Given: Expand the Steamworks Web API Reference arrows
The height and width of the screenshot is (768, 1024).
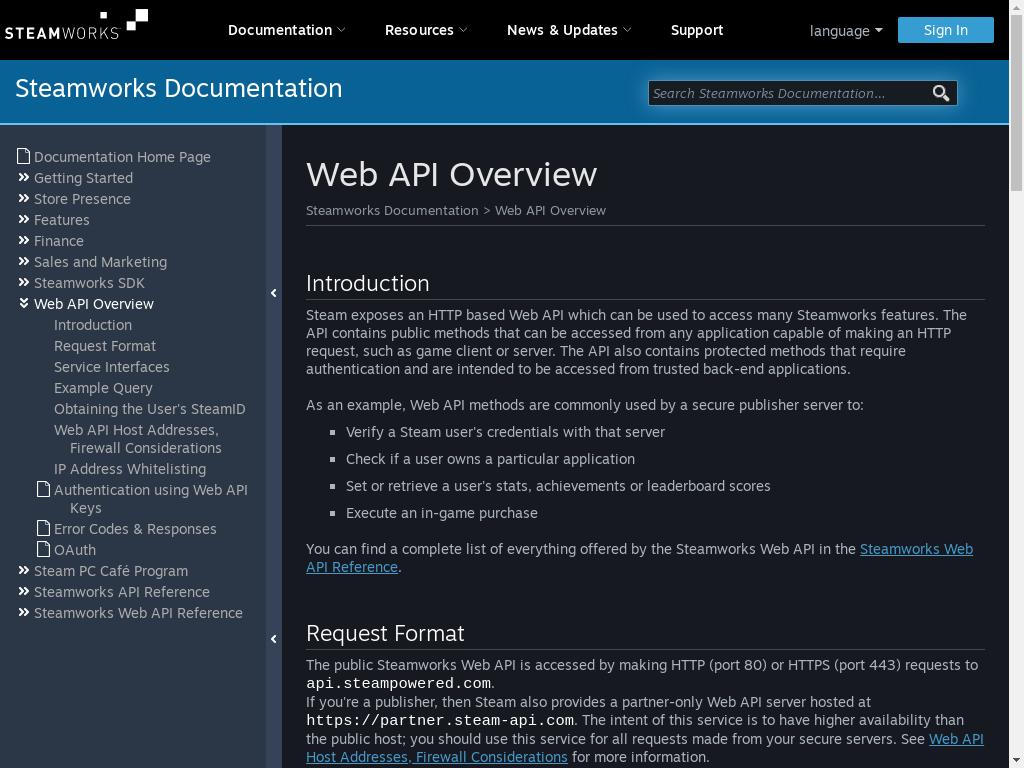Looking at the screenshot, I should 24,612.
